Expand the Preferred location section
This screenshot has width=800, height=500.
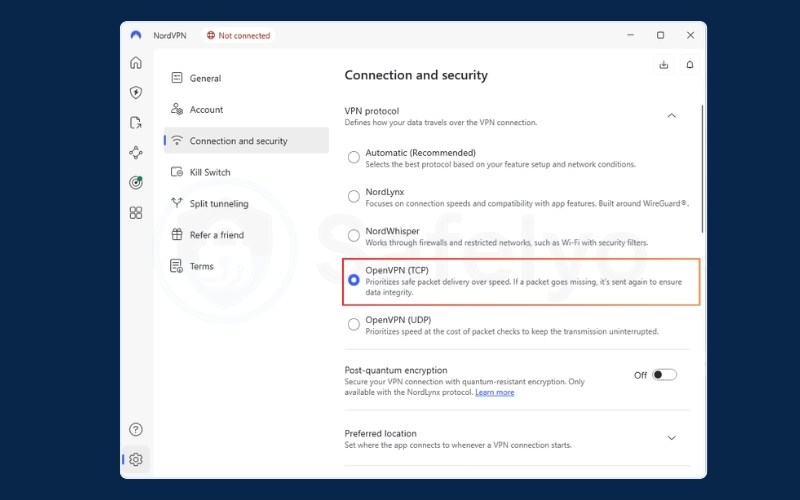(x=671, y=438)
